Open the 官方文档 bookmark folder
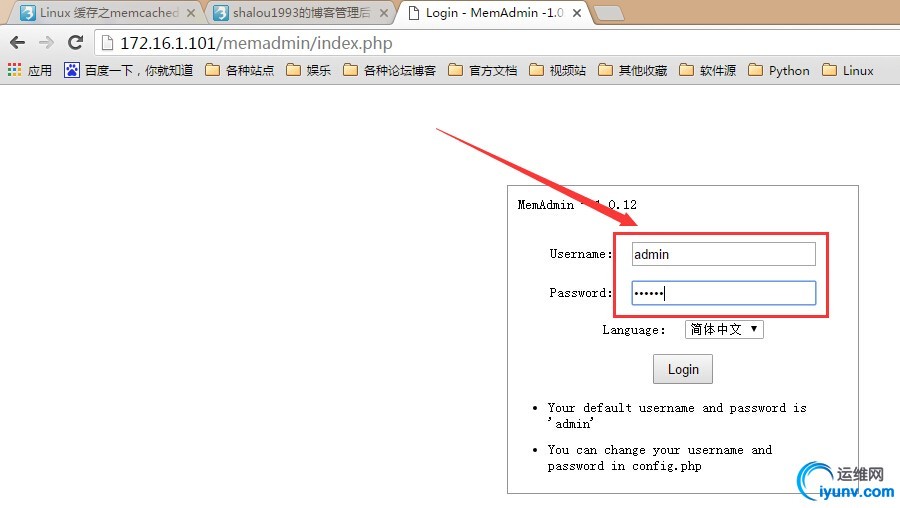The width and height of the screenshot is (900, 508). tap(483, 71)
